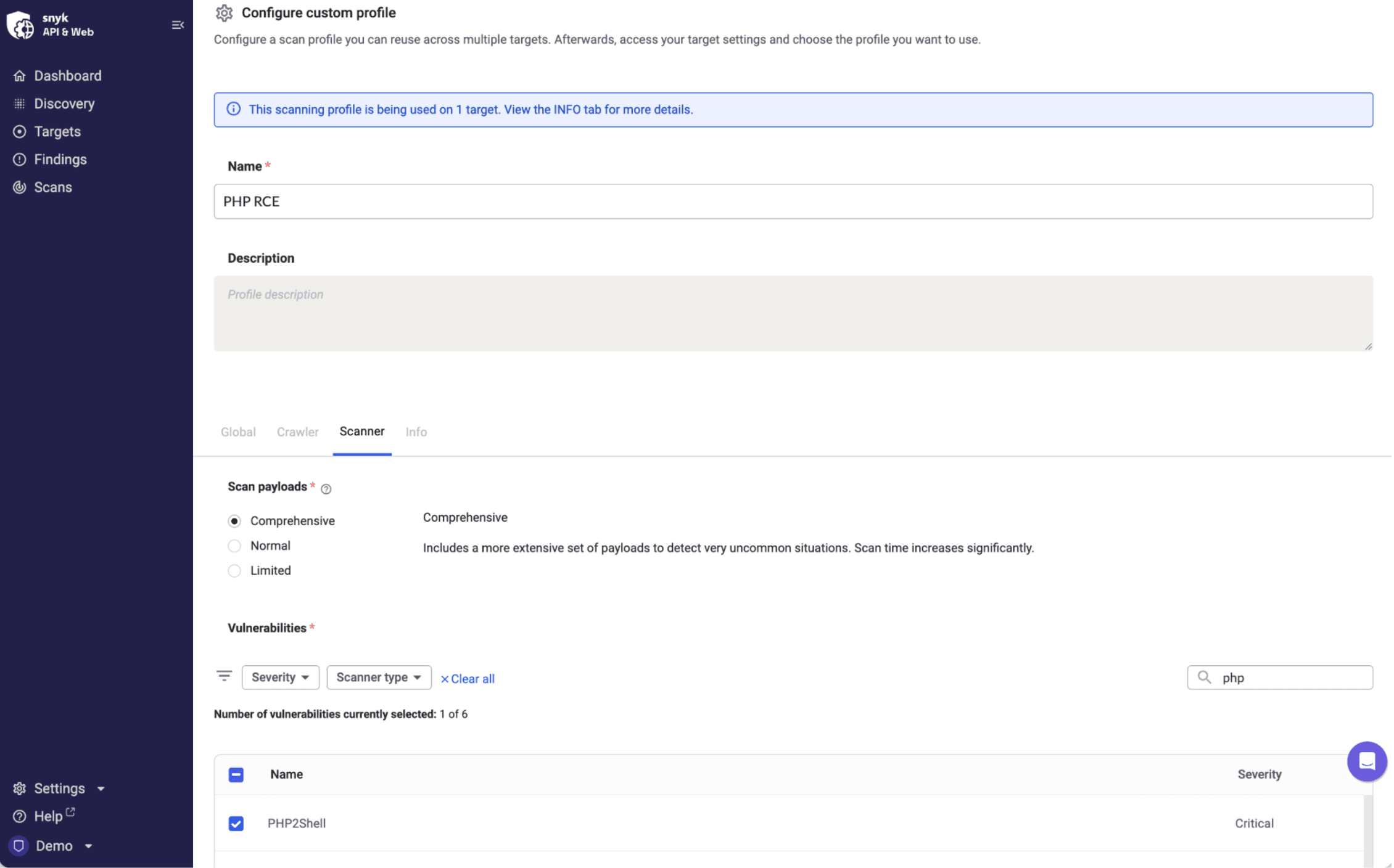Select the Scanner tab
The width and height of the screenshot is (1394, 868).
click(362, 432)
